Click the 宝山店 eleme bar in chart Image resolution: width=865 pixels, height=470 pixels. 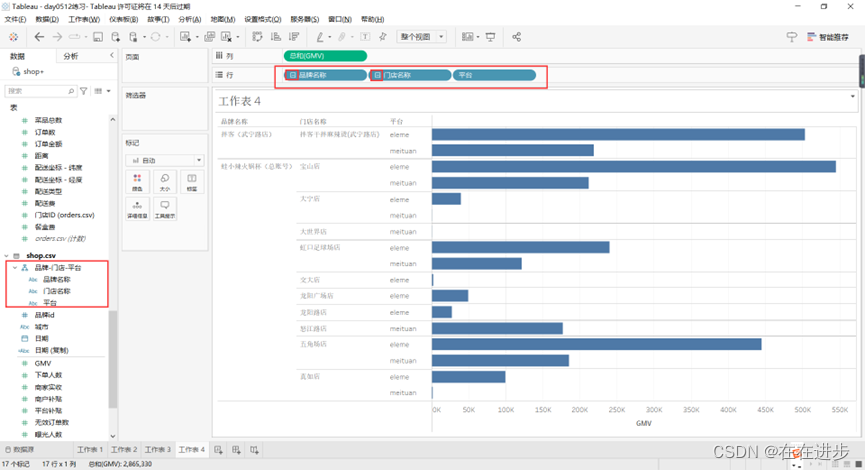[633, 167]
